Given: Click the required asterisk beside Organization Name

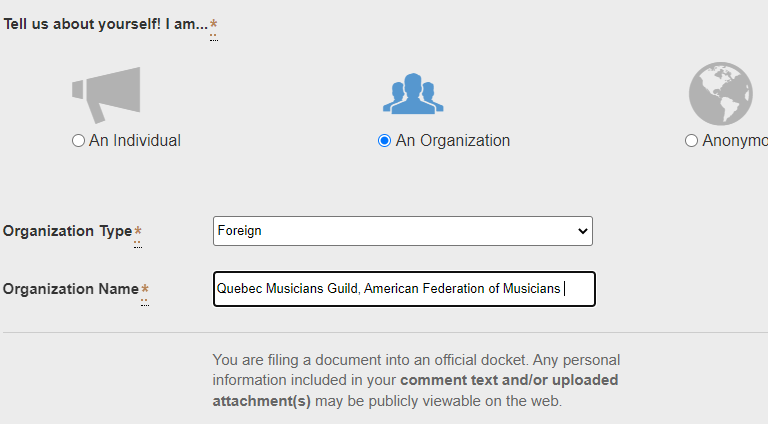Looking at the screenshot, I should tap(145, 288).
